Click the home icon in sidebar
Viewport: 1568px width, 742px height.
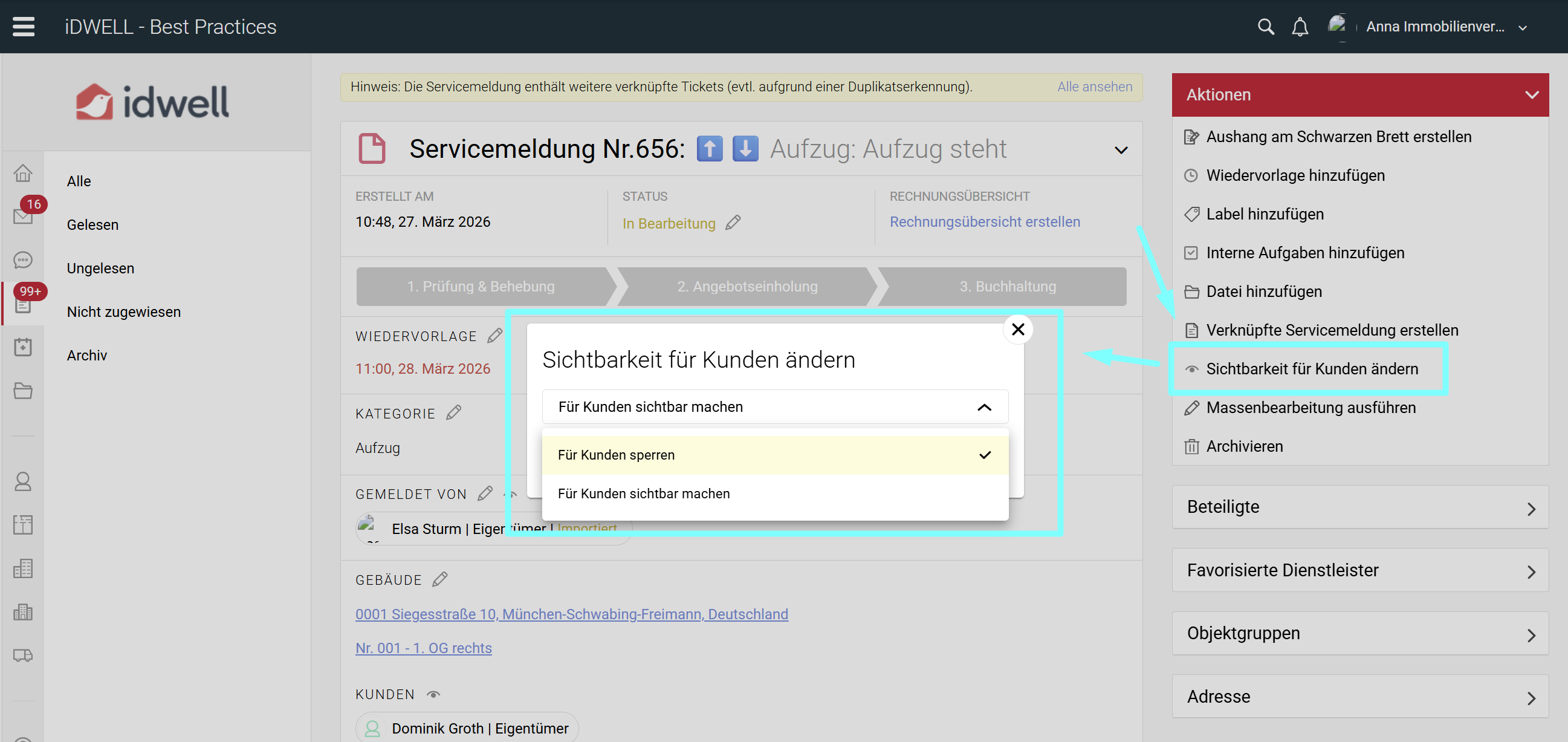point(23,173)
